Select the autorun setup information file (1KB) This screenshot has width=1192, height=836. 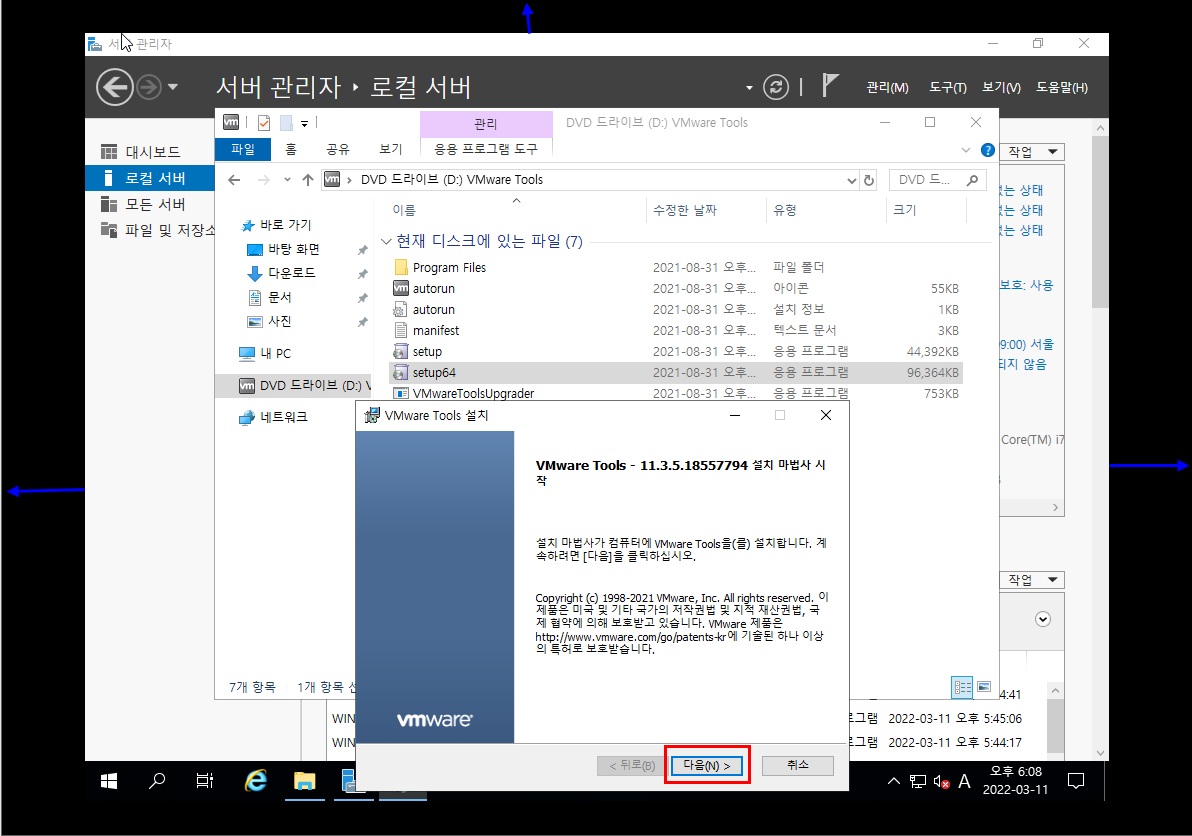point(676,309)
